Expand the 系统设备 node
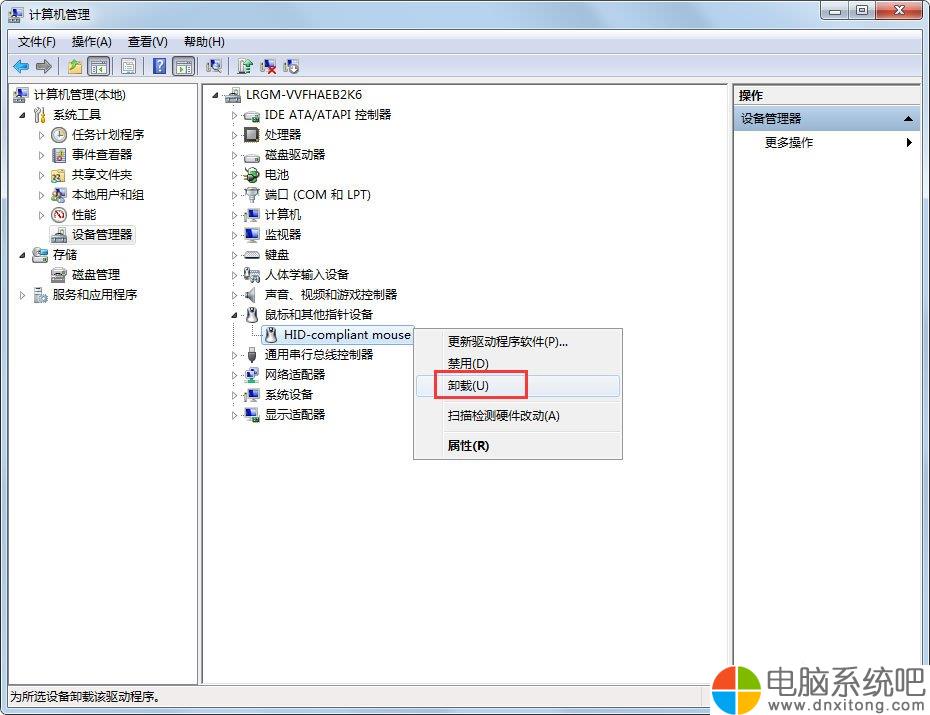 pos(234,395)
